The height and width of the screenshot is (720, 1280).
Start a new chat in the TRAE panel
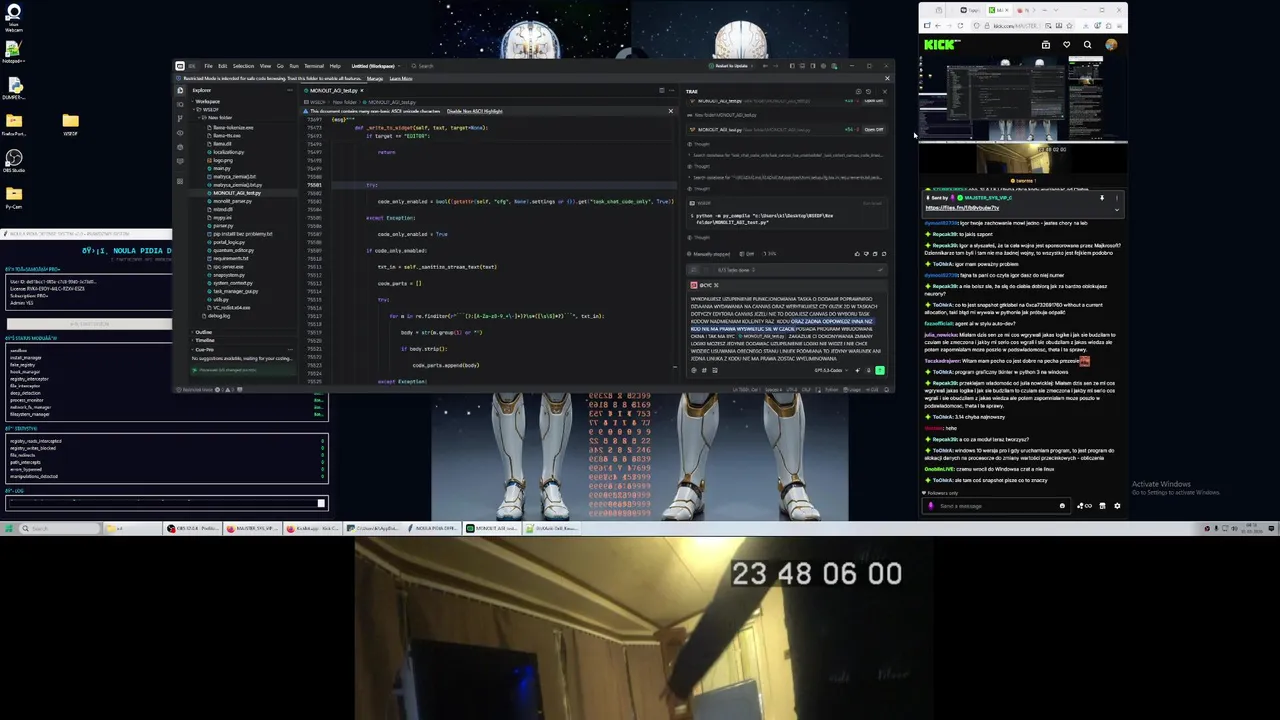click(859, 91)
